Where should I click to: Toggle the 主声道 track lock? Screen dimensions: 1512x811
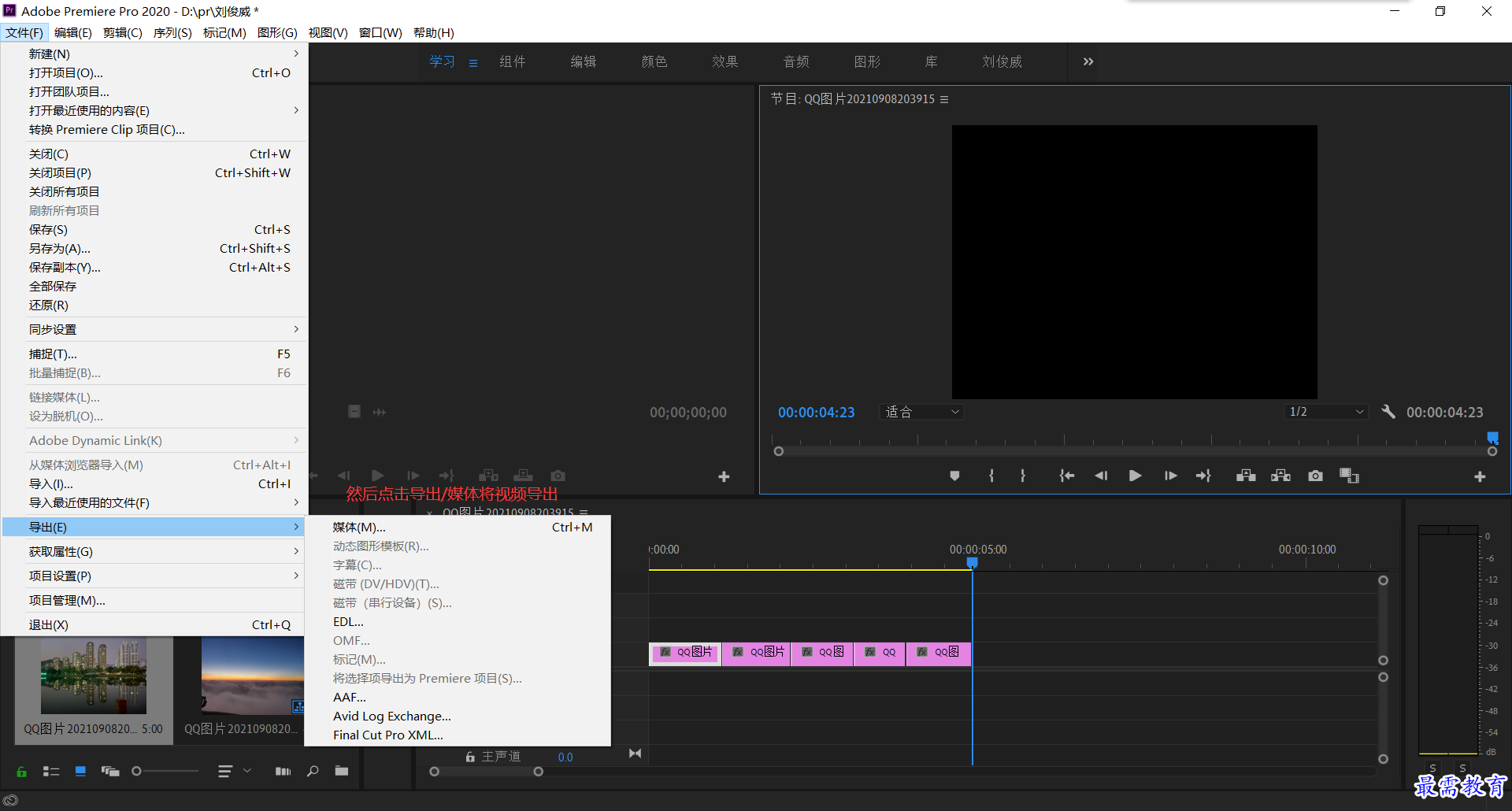pos(470,757)
